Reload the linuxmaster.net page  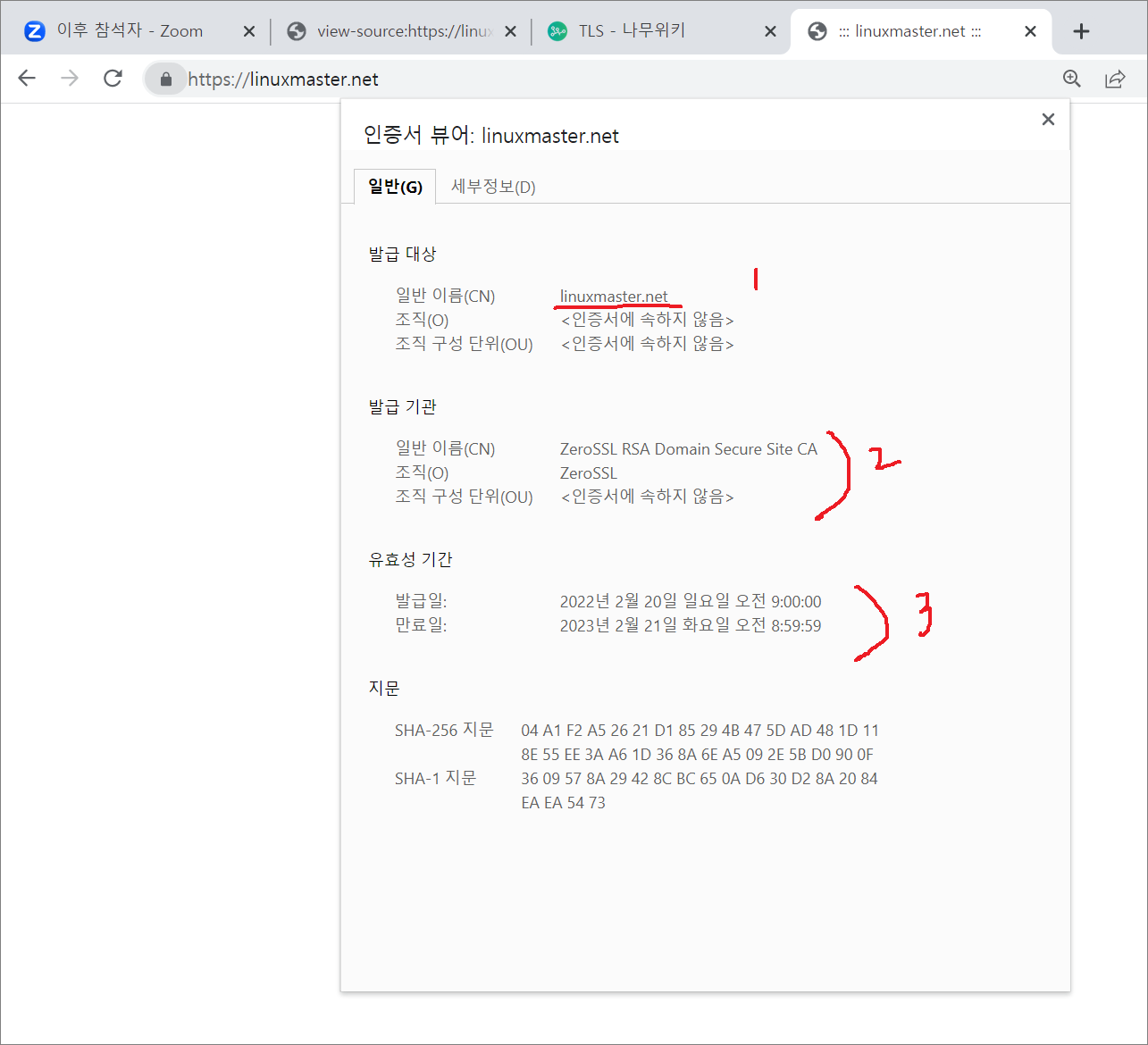(x=113, y=79)
